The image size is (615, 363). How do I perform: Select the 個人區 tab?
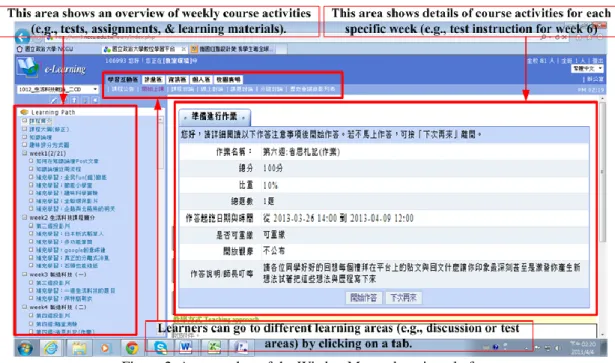(x=201, y=80)
